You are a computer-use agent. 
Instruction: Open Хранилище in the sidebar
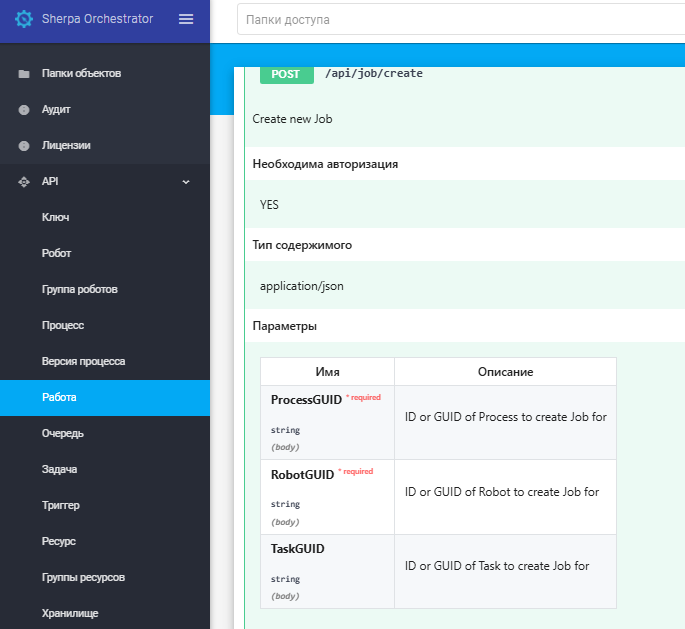[x=70, y=613]
